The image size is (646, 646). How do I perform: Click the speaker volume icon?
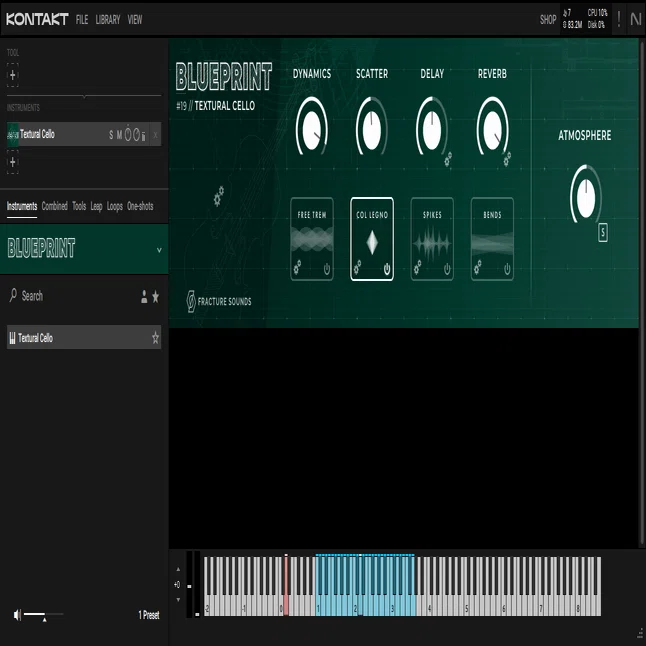[x=17, y=615]
